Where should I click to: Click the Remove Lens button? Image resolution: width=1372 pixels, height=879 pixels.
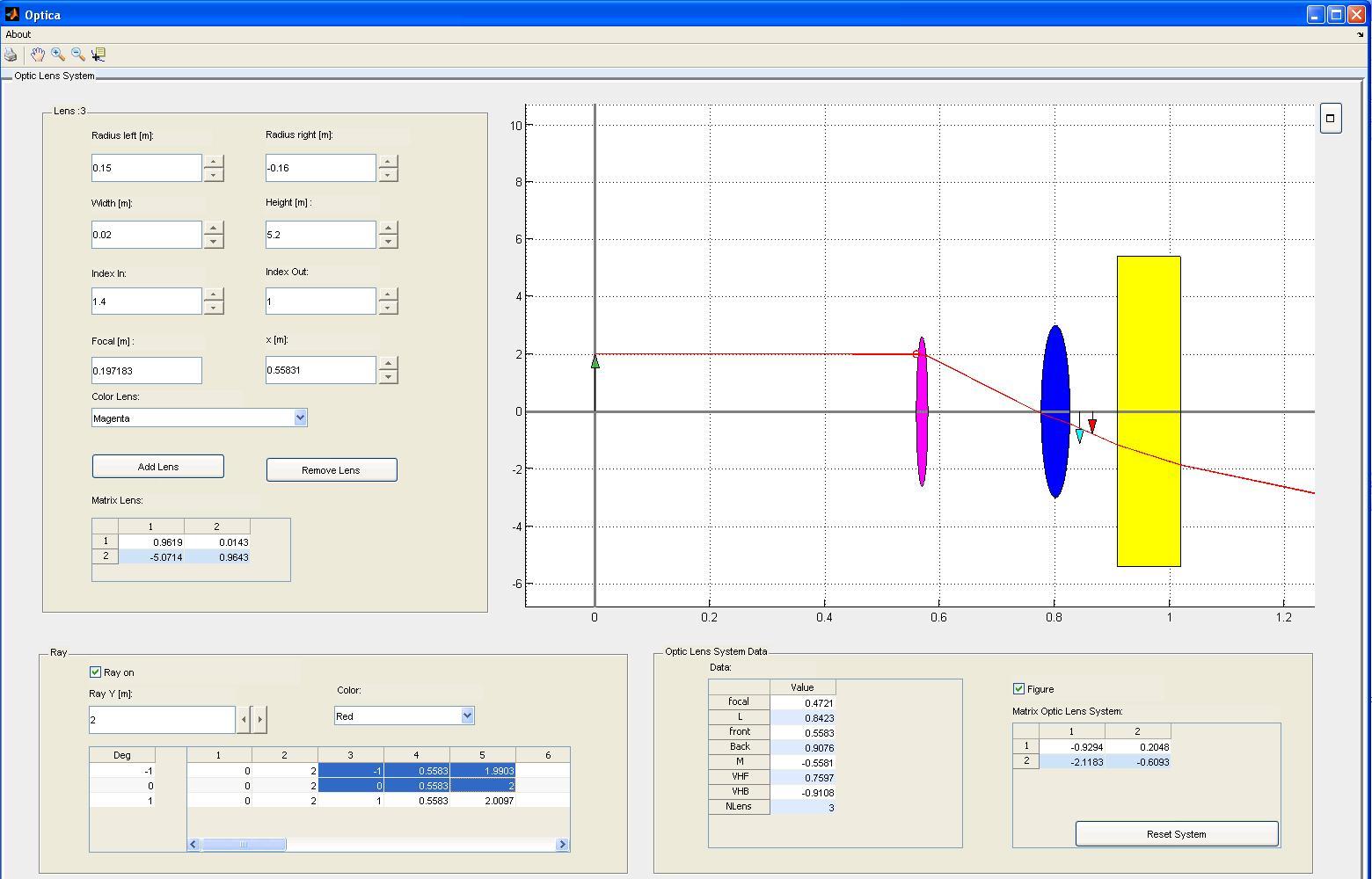[332, 470]
